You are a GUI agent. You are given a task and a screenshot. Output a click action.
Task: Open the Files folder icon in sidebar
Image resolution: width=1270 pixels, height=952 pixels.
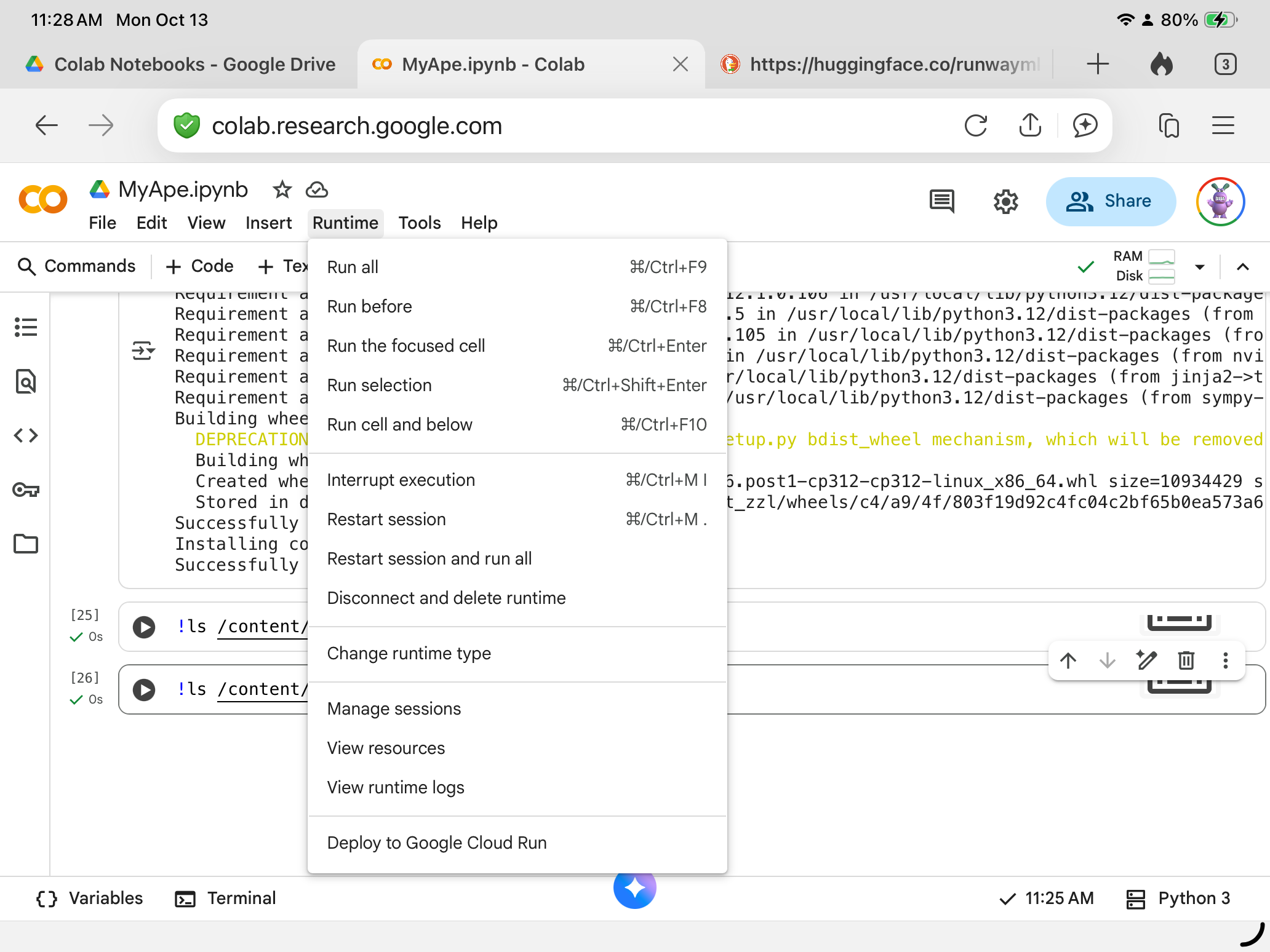(26, 544)
